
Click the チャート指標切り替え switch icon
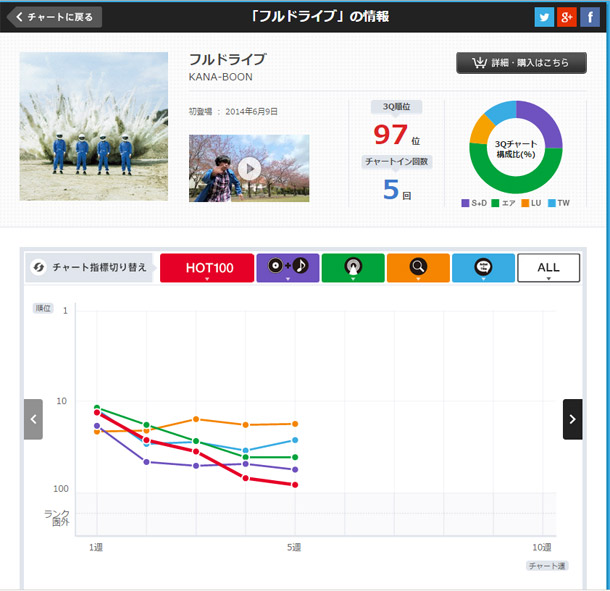[x=39, y=268]
